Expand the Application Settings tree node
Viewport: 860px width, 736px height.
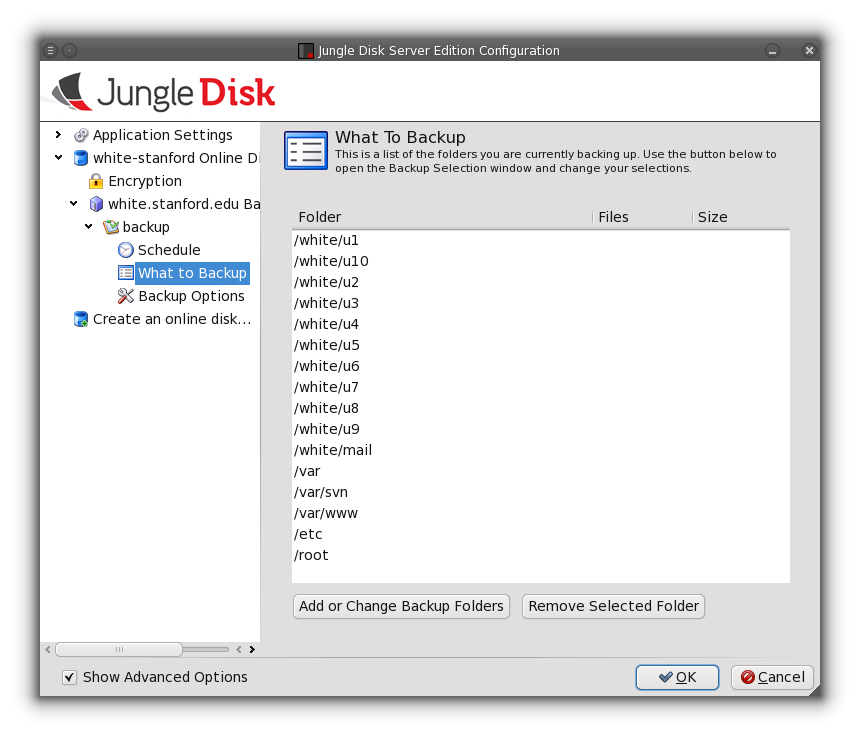tap(58, 135)
